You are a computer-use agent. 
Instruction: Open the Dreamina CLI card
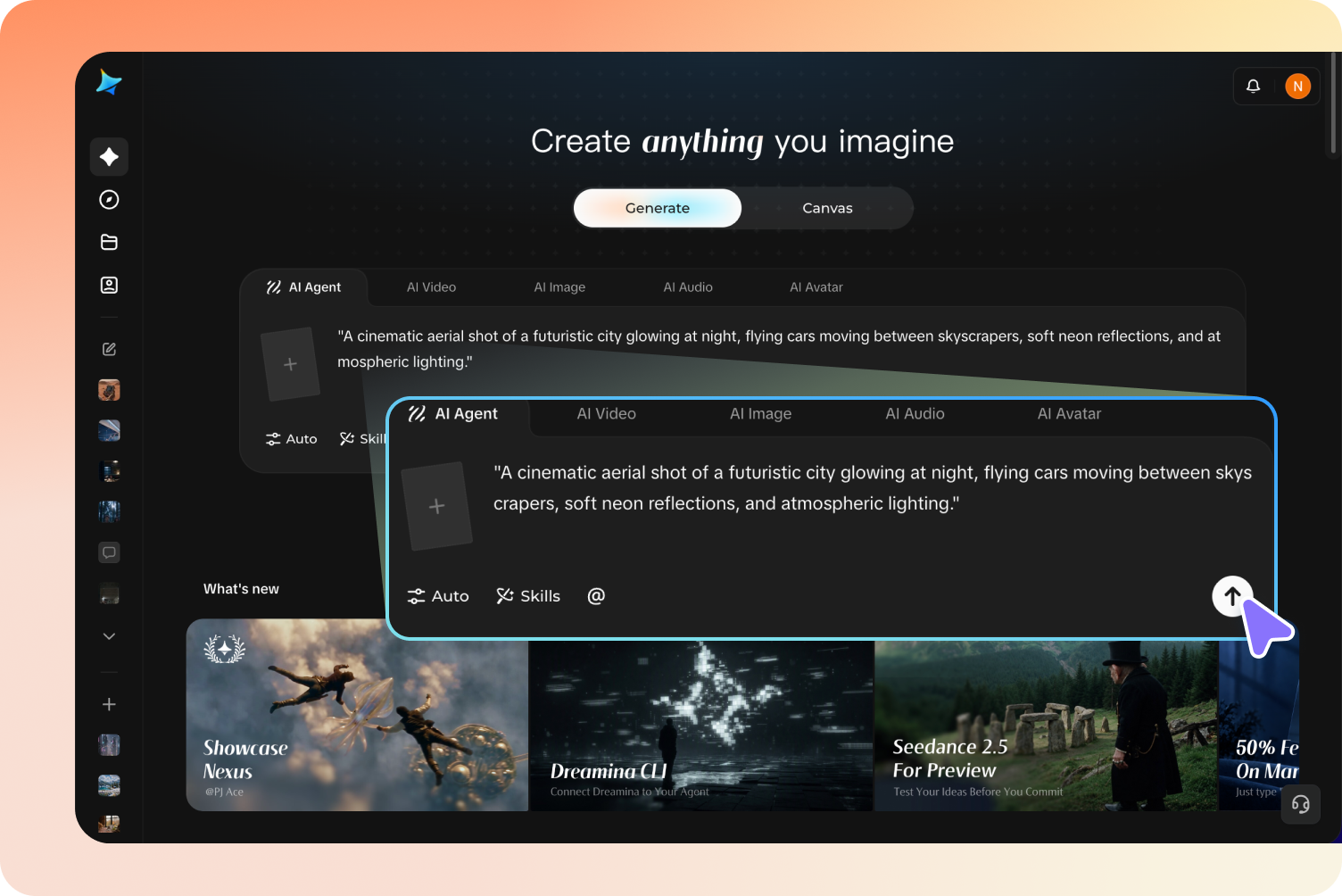click(701, 725)
